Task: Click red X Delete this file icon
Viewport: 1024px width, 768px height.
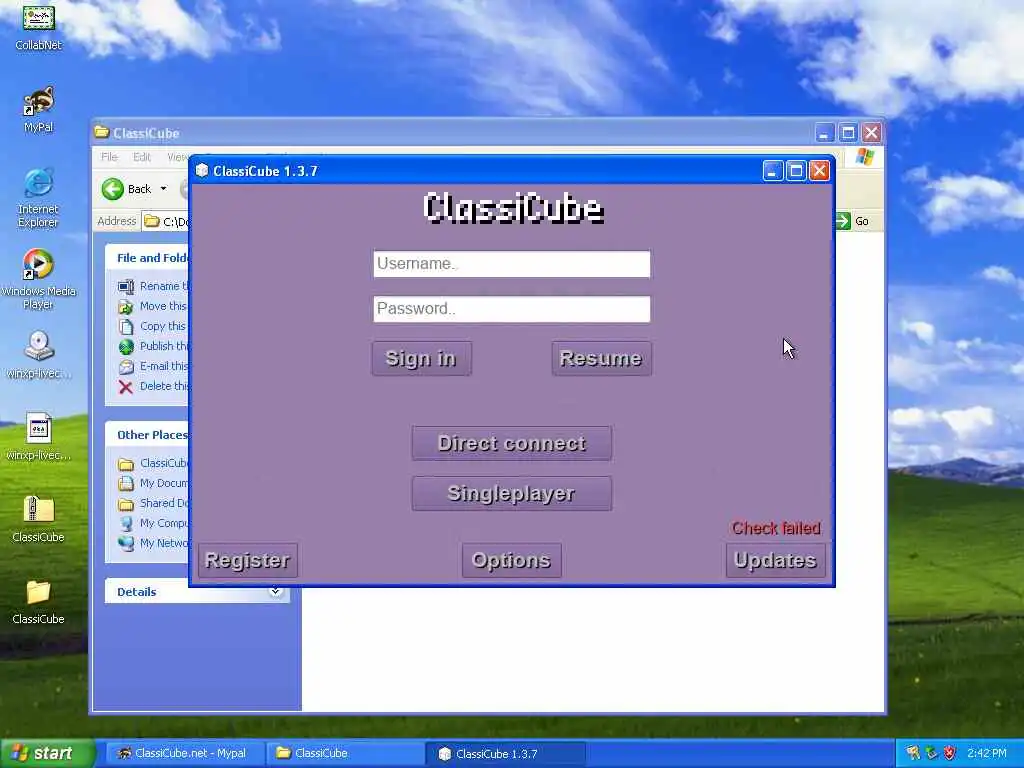Action: pyautogui.click(x=126, y=387)
